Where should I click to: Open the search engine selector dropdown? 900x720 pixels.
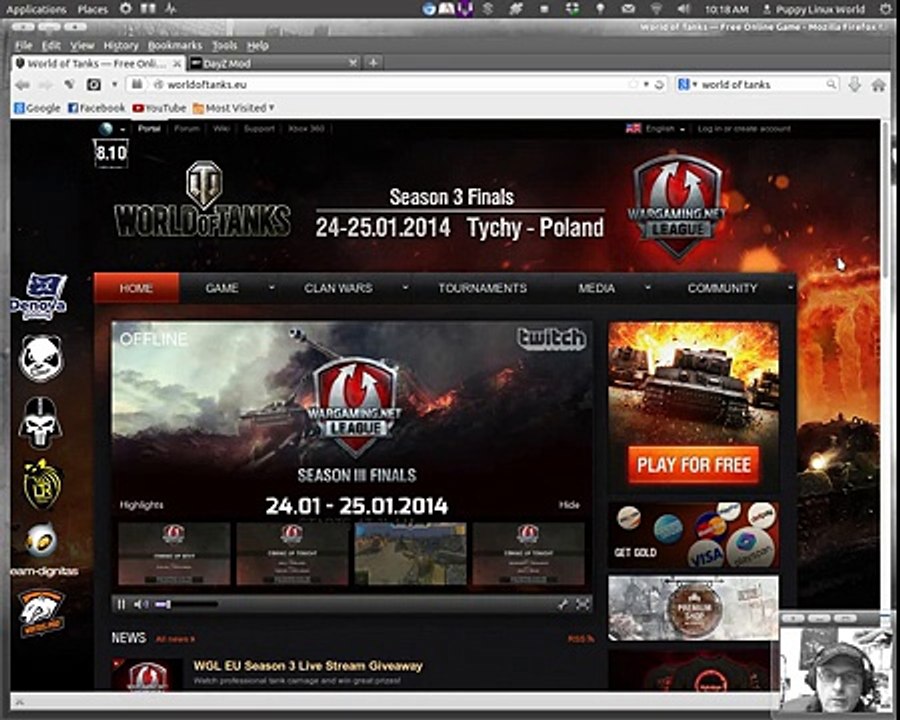coord(687,84)
